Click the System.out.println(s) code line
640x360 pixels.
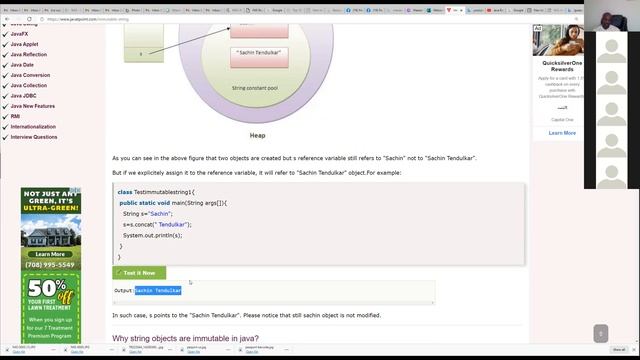[x=153, y=236]
